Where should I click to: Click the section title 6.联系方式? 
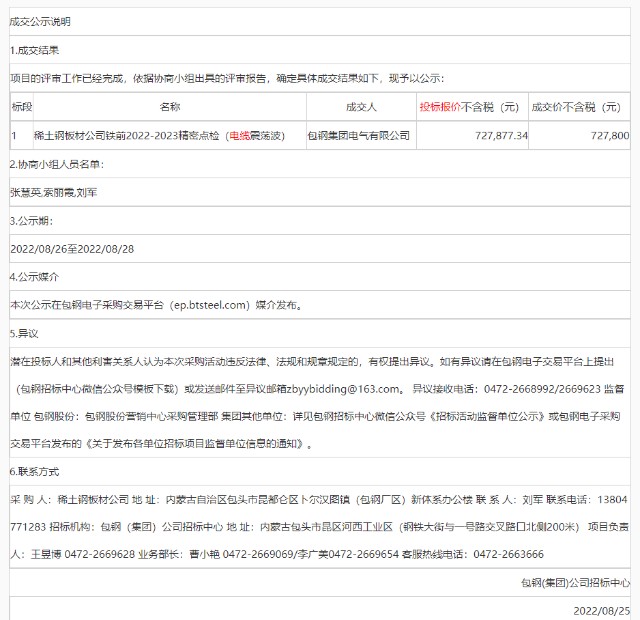(34, 472)
